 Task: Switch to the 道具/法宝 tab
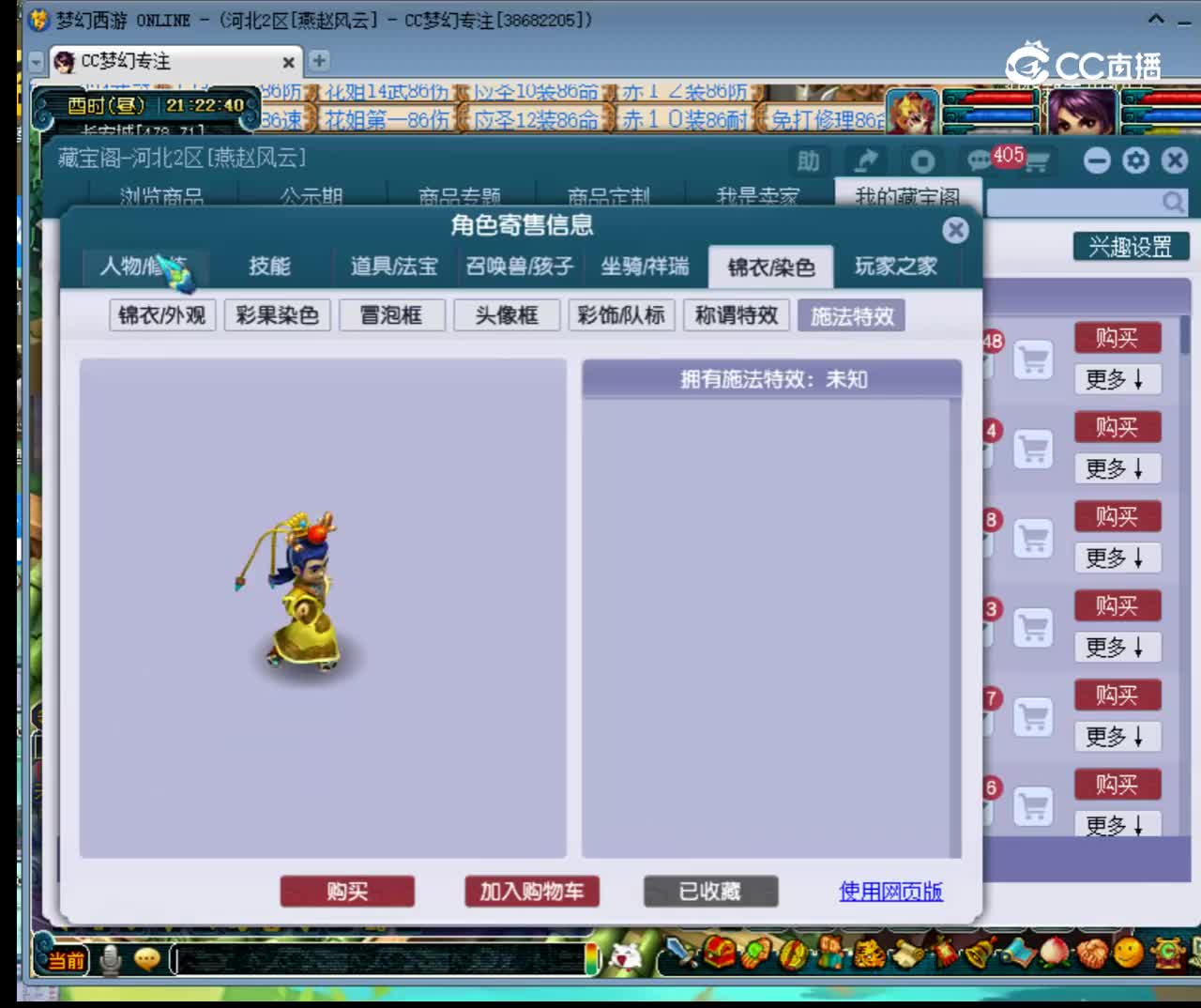point(394,267)
